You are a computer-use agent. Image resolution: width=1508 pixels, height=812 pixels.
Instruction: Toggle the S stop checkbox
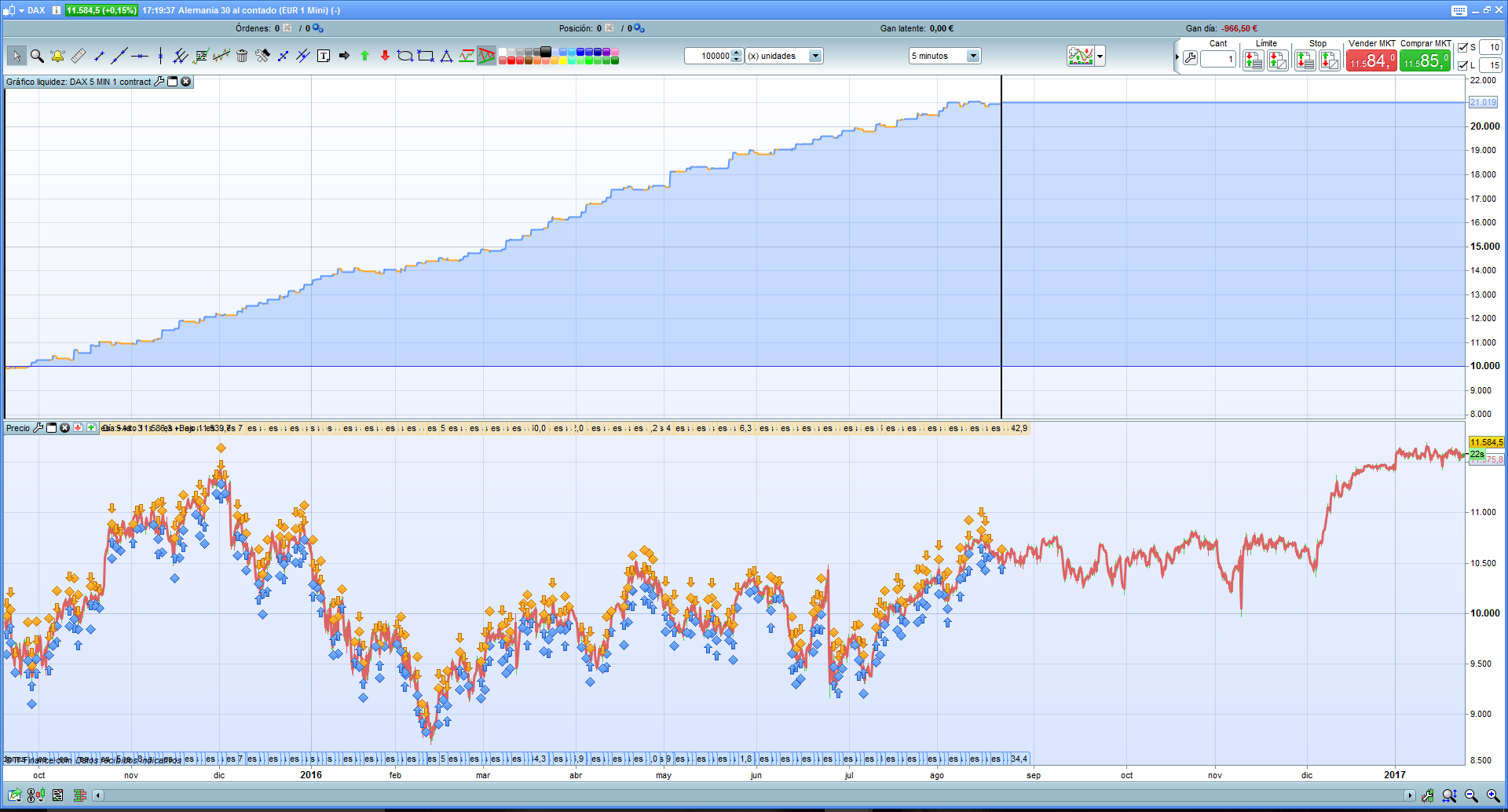(x=1462, y=47)
